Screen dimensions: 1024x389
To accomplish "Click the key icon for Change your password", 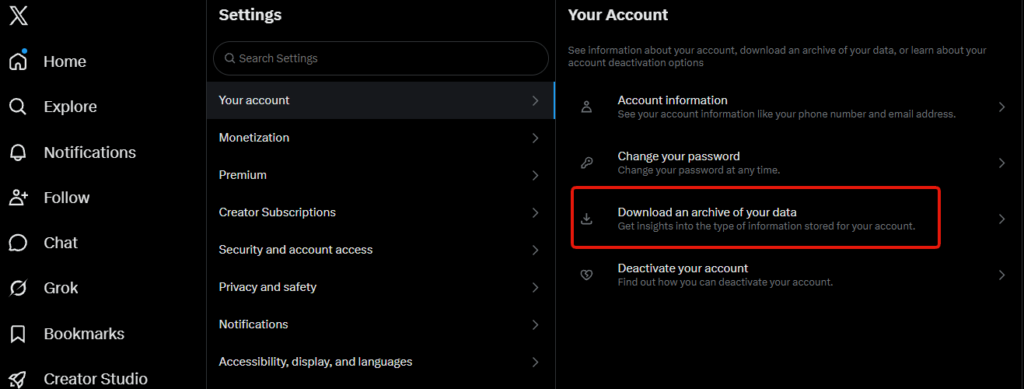I will click(586, 163).
